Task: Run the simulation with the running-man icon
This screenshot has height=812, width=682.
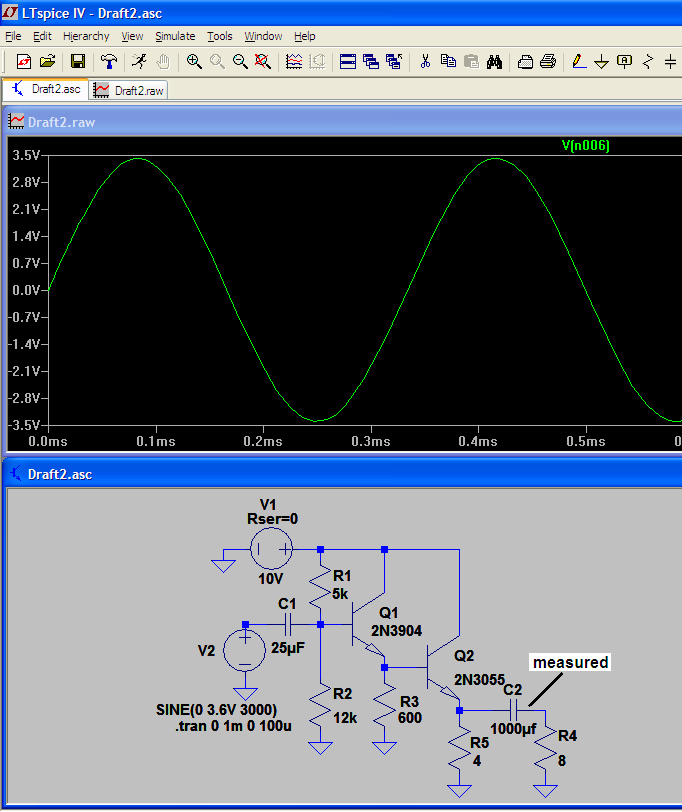Action: point(139,62)
